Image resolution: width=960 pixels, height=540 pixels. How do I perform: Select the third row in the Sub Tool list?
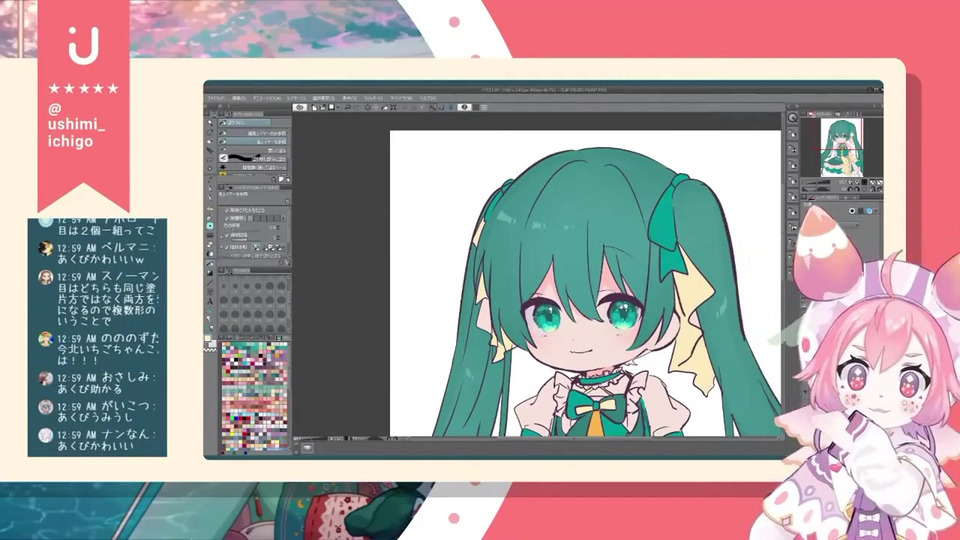pyautogui.click(x=253, y=150)
